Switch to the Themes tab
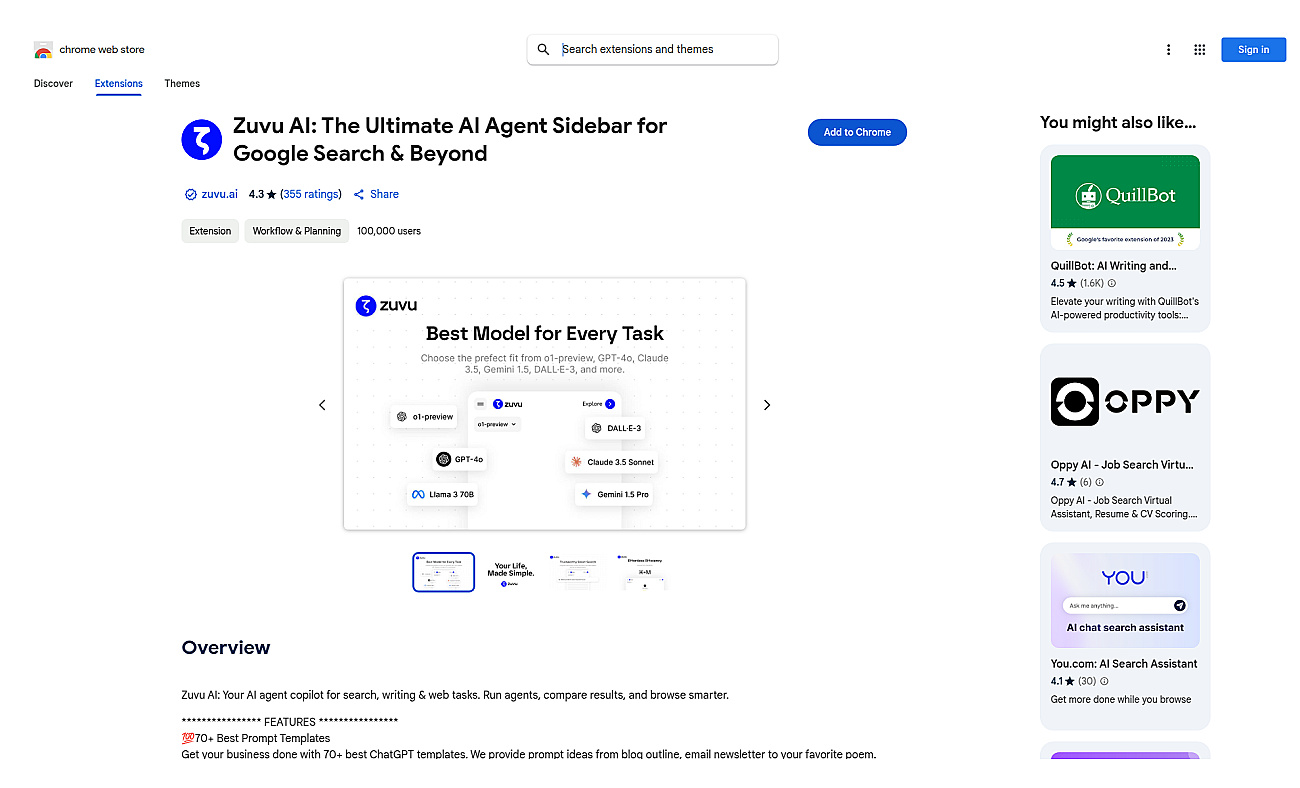 (182, 83)
